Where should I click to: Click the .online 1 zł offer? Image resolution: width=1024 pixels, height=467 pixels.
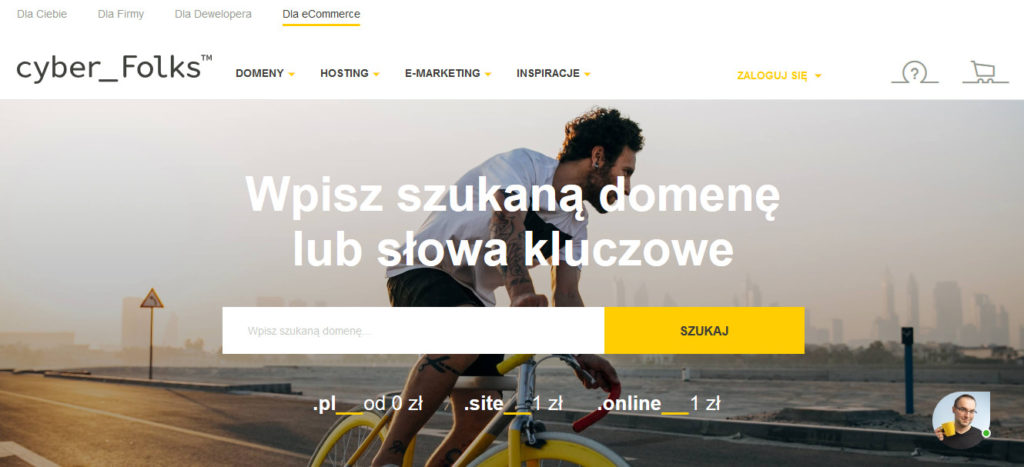pos(658,404)
